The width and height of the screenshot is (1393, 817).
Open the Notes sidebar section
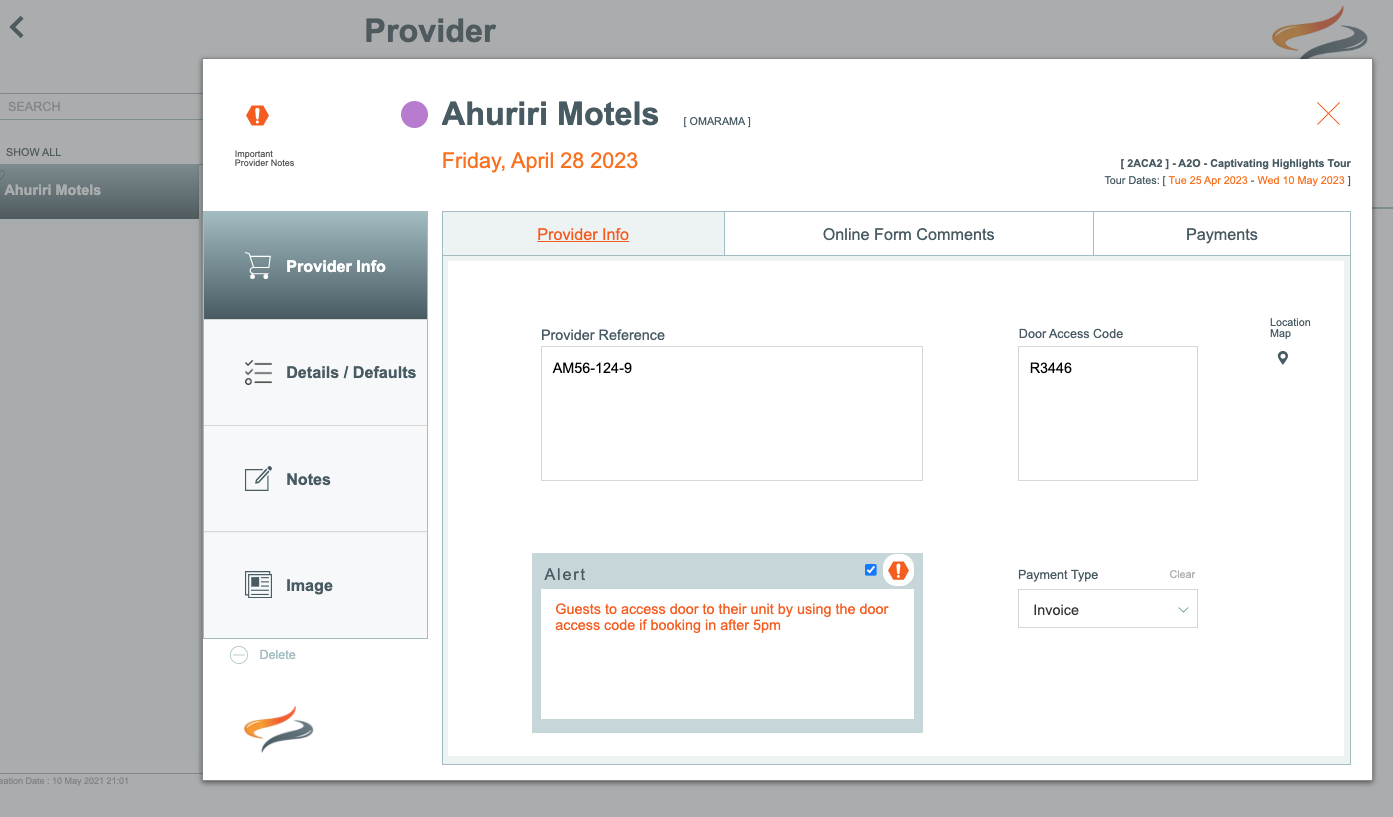pos(315,479)
